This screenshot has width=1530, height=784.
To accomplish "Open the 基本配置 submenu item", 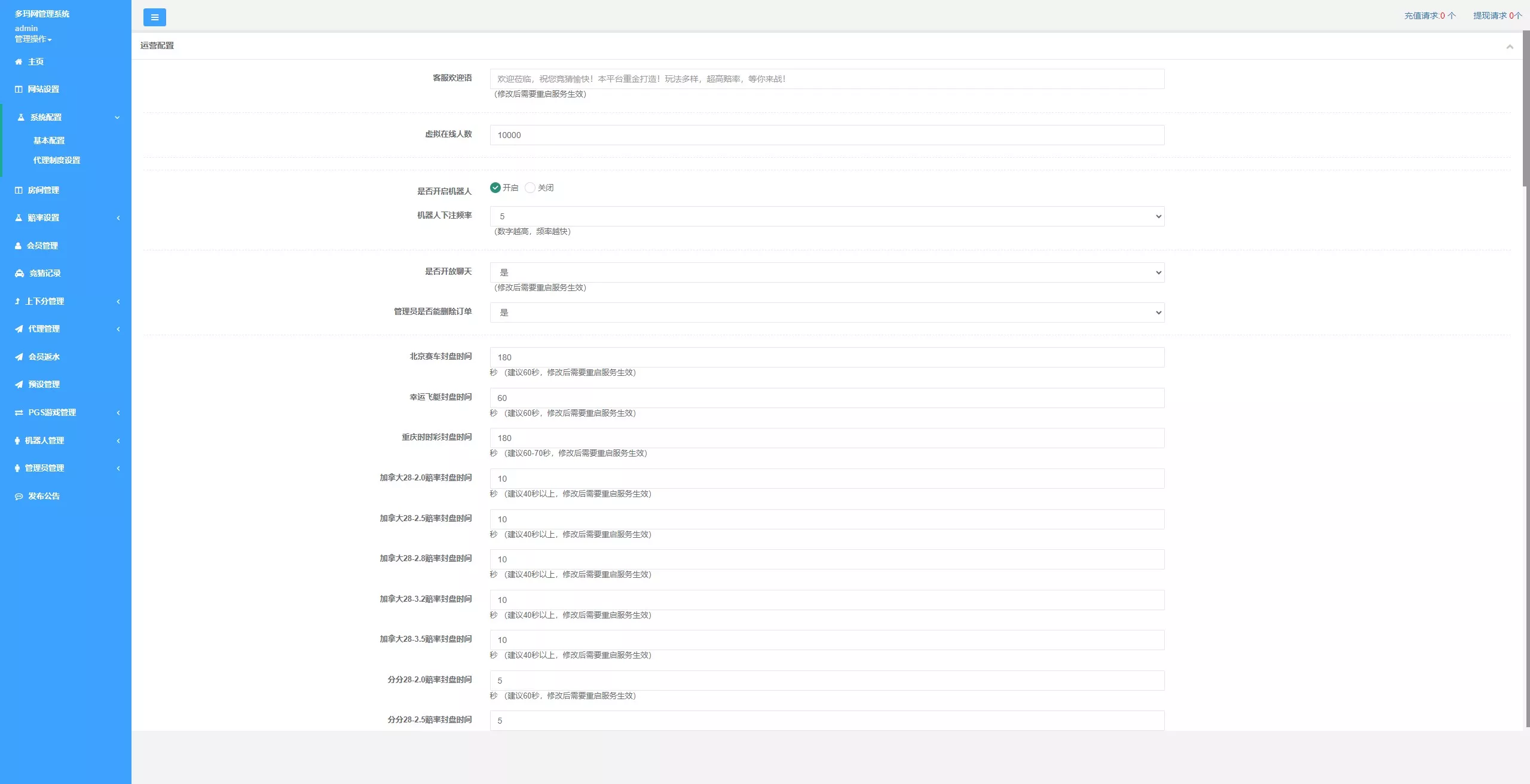I will click(49, 140).
